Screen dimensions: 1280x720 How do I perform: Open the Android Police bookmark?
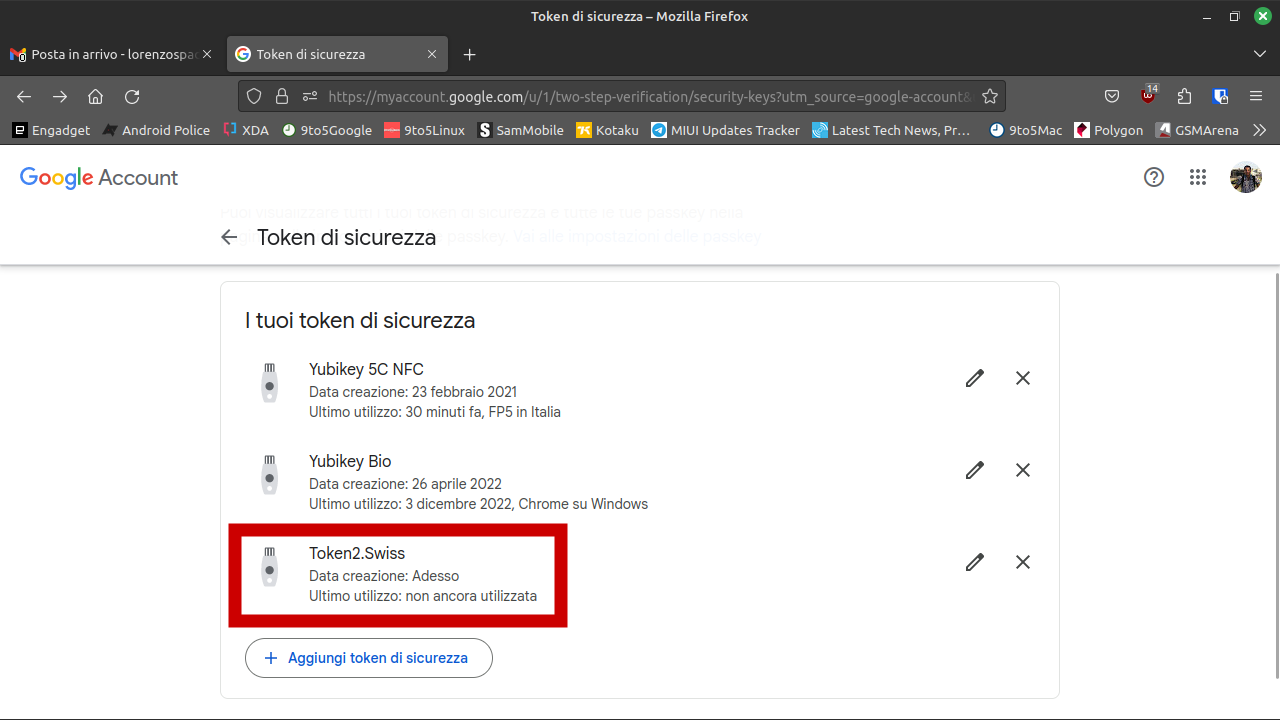156,130
